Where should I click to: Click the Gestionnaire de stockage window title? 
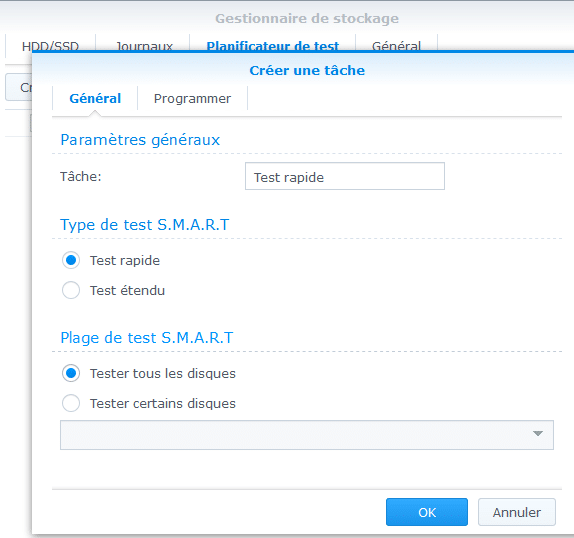click(x=307, y=18)
